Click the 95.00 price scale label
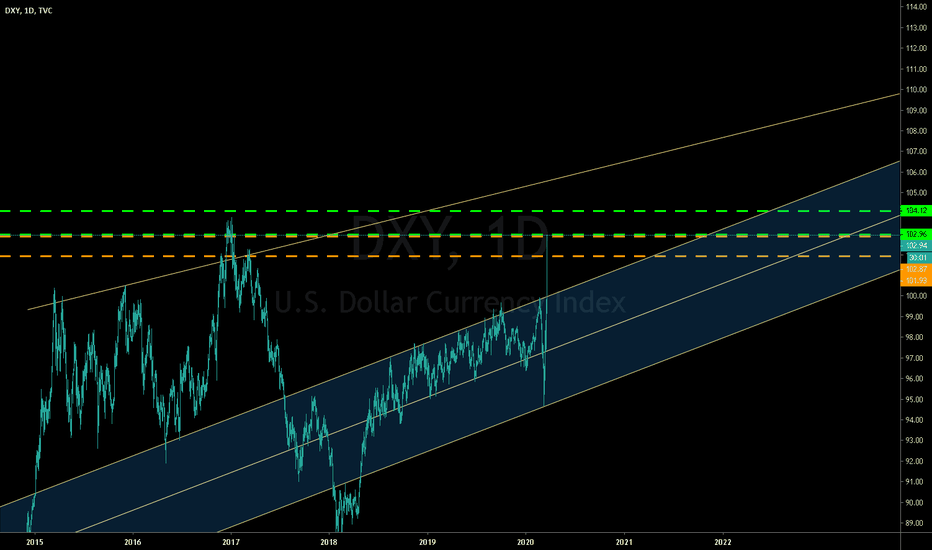The image size is (932, 550). 916,400
